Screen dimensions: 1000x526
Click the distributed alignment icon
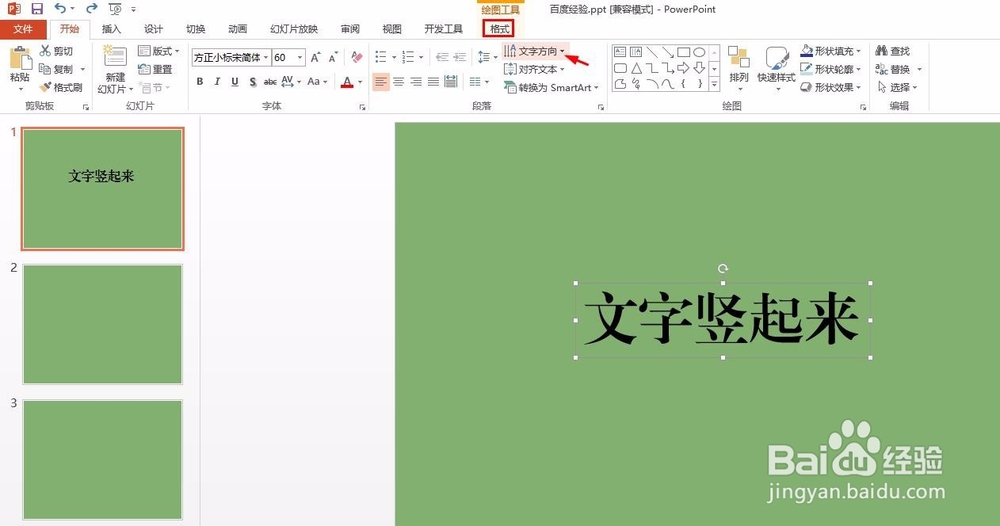pyautogui.click(x=451, y=82)
